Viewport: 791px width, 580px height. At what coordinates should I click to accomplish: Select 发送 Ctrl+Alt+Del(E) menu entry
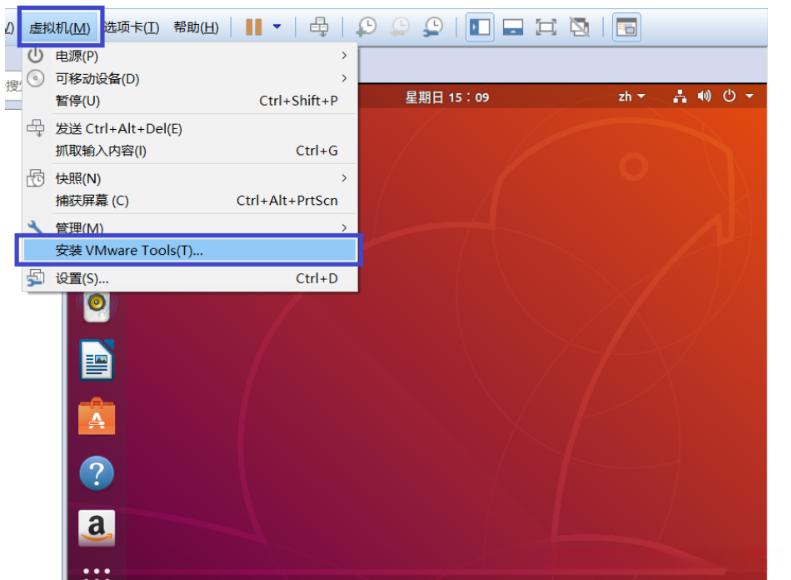point(190,129)
